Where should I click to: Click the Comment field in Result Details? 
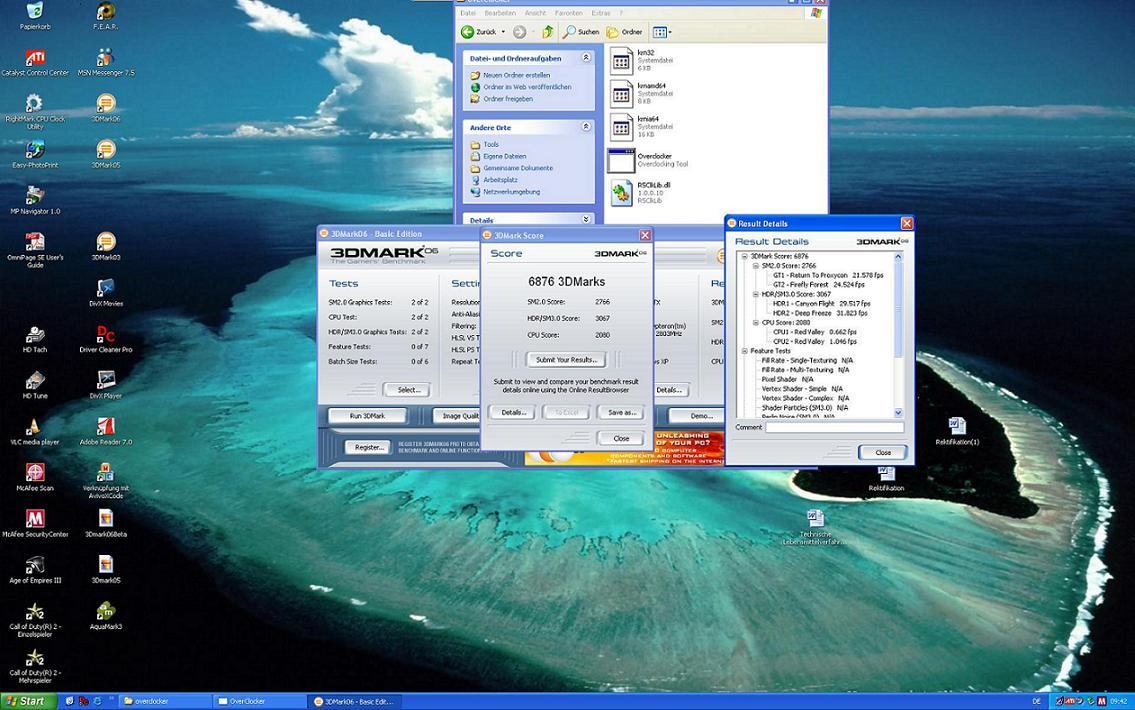[x=835, y=428]
